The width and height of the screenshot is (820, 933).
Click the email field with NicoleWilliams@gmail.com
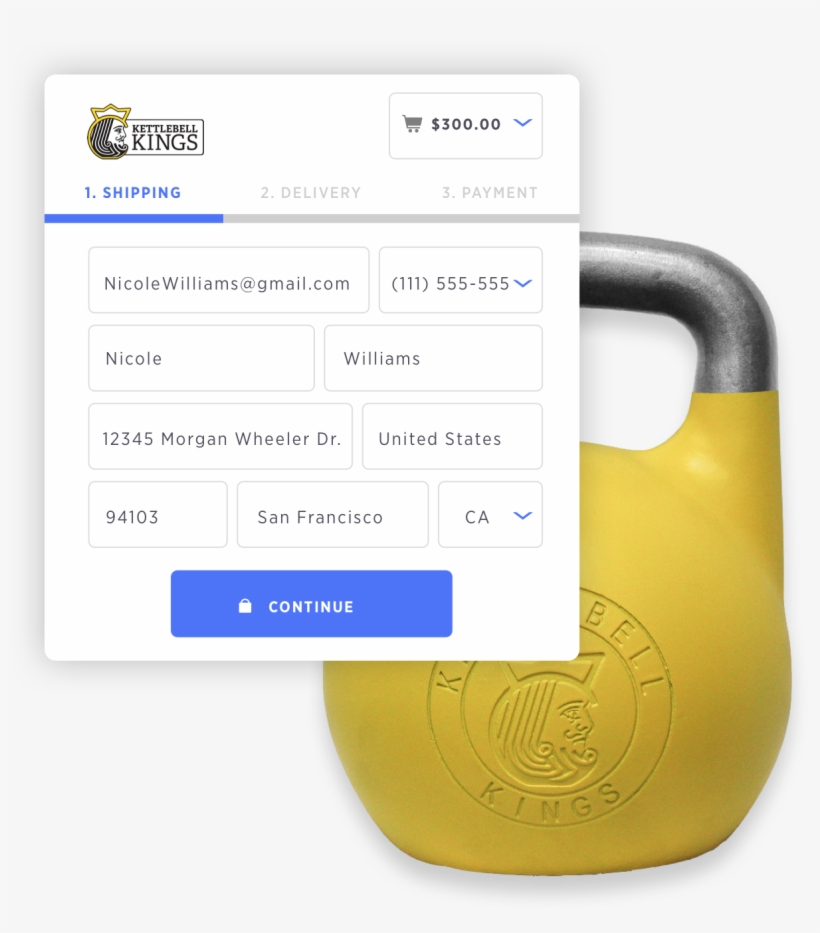pos(229,280)
